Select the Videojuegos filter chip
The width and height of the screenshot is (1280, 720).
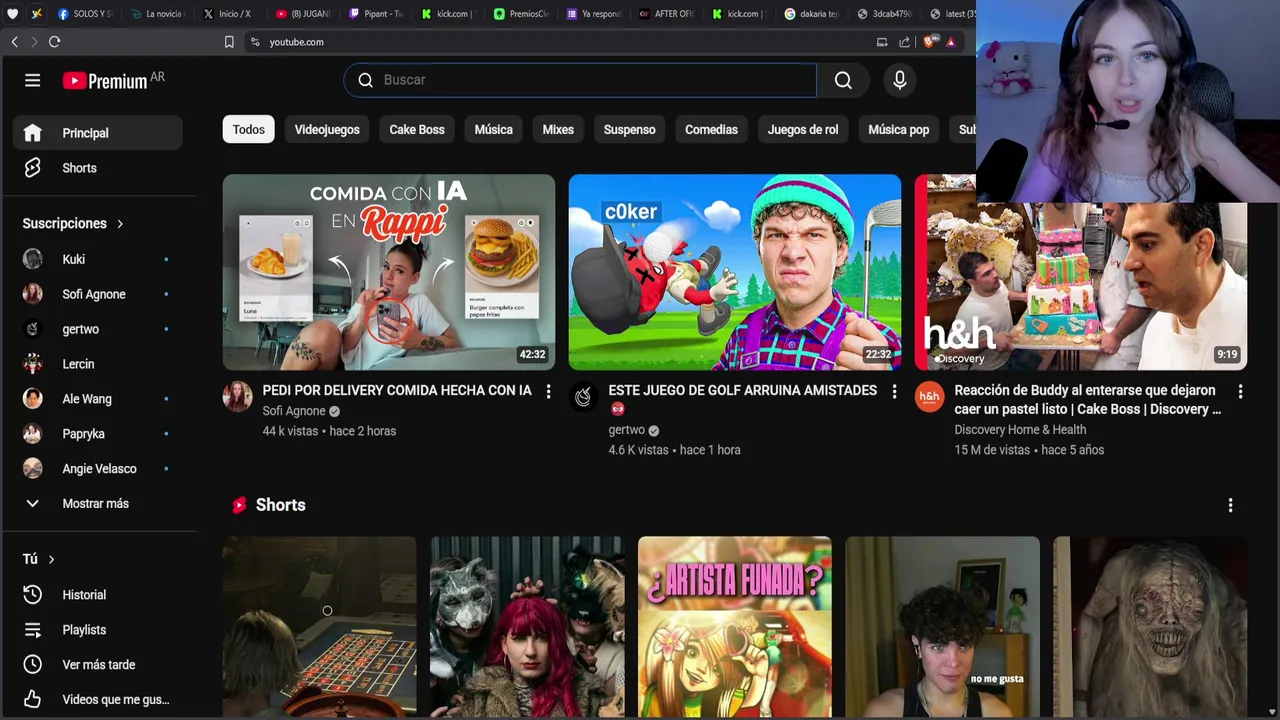(327, 130)
